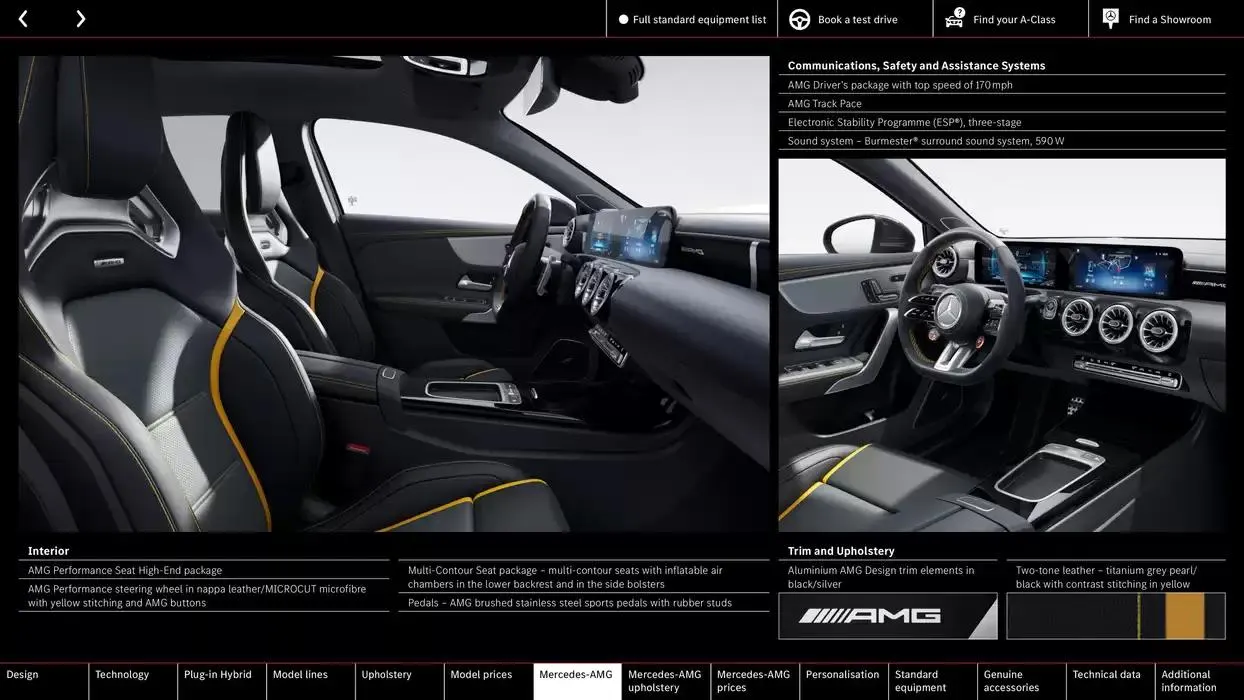Open the Mercedes-AMG upholstery tab
The width and height of the screenshot is (1244, 700).
tap(665, 680)
